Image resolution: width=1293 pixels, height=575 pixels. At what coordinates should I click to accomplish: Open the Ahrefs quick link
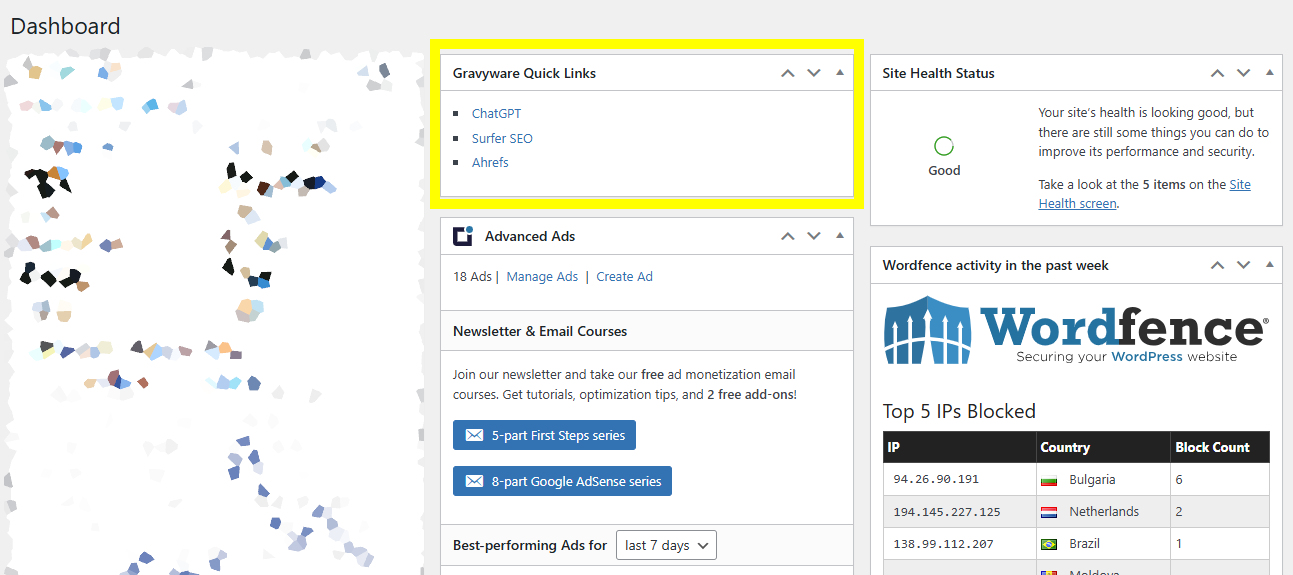(490, 162)
